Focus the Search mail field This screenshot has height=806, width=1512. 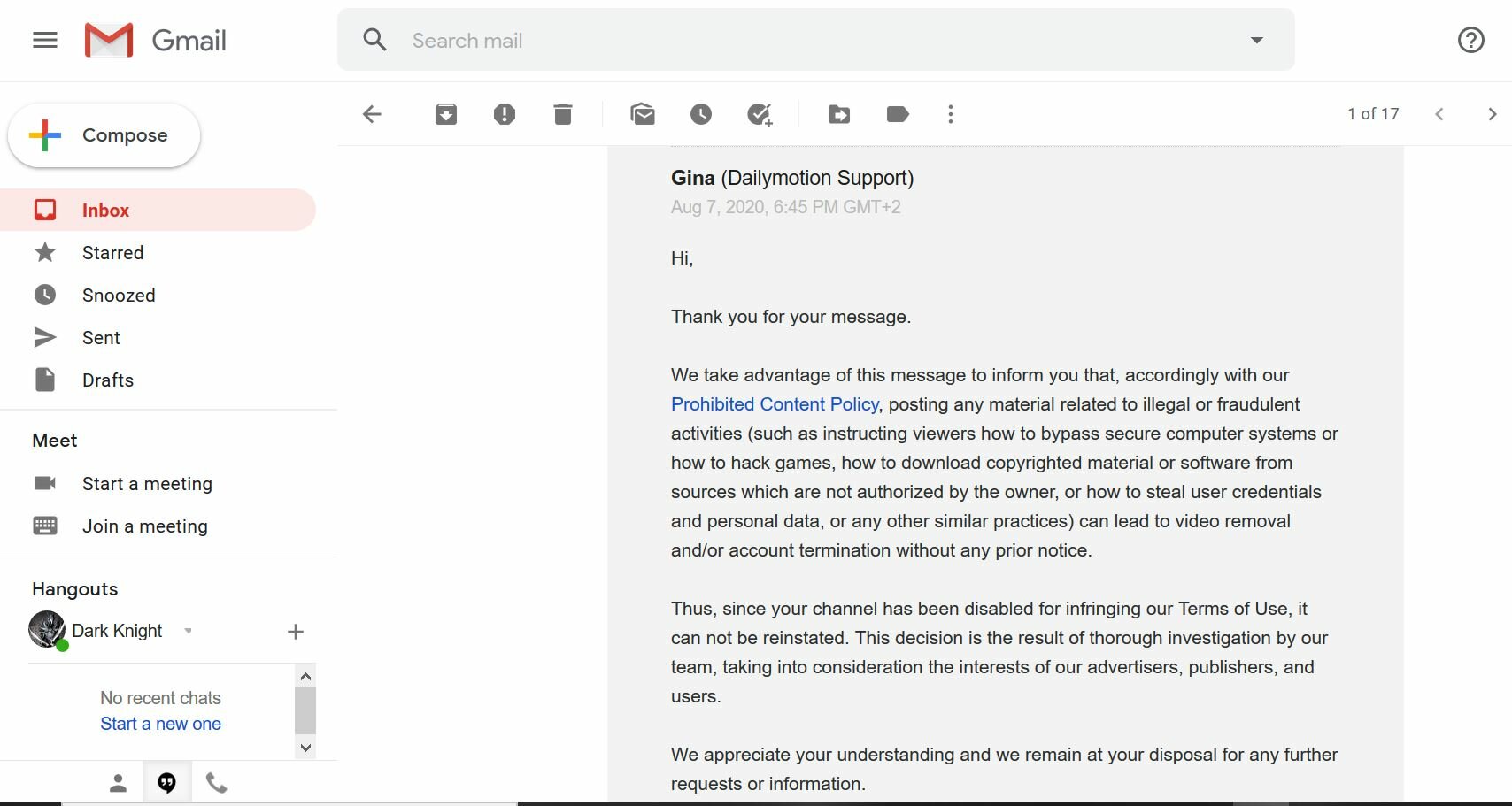point(814,40)
